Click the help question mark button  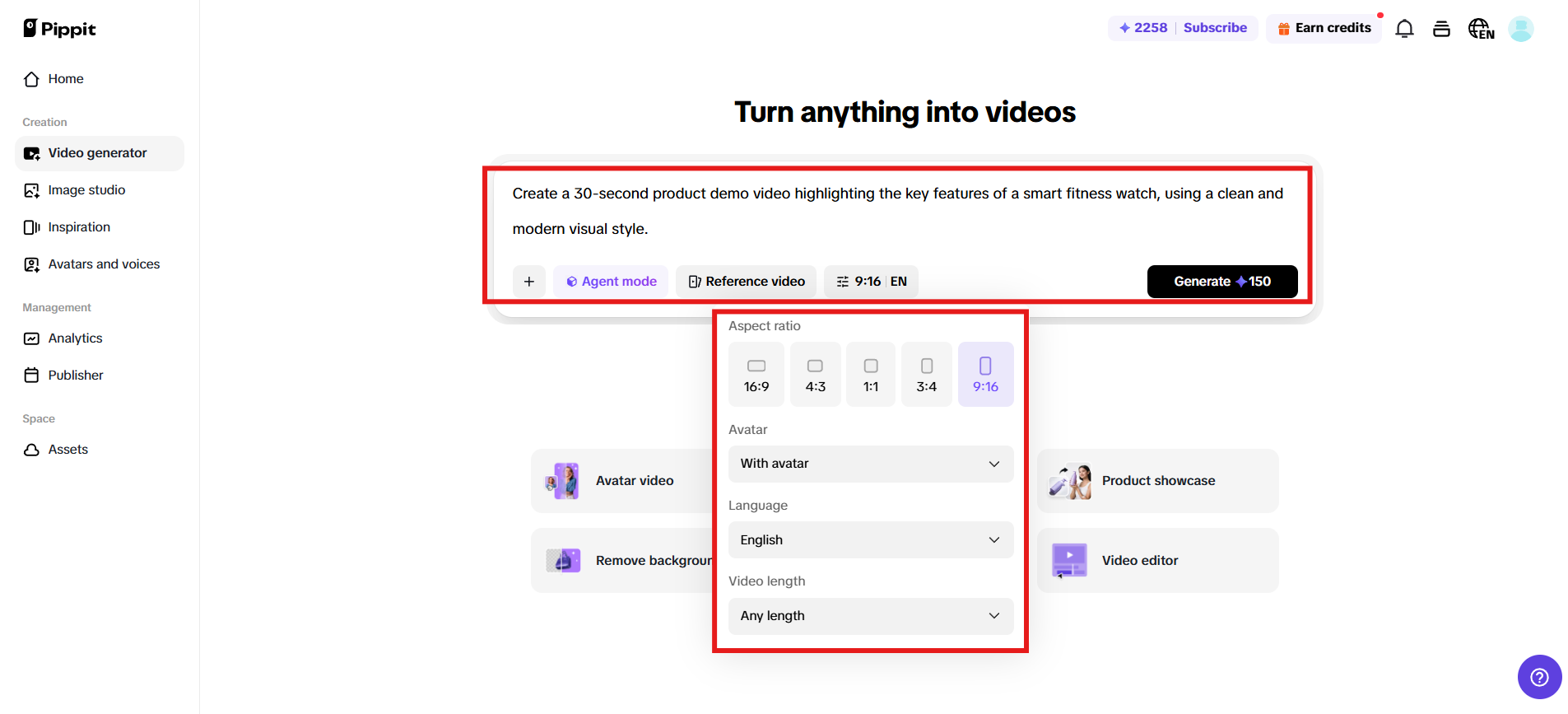coord(1539,677)
